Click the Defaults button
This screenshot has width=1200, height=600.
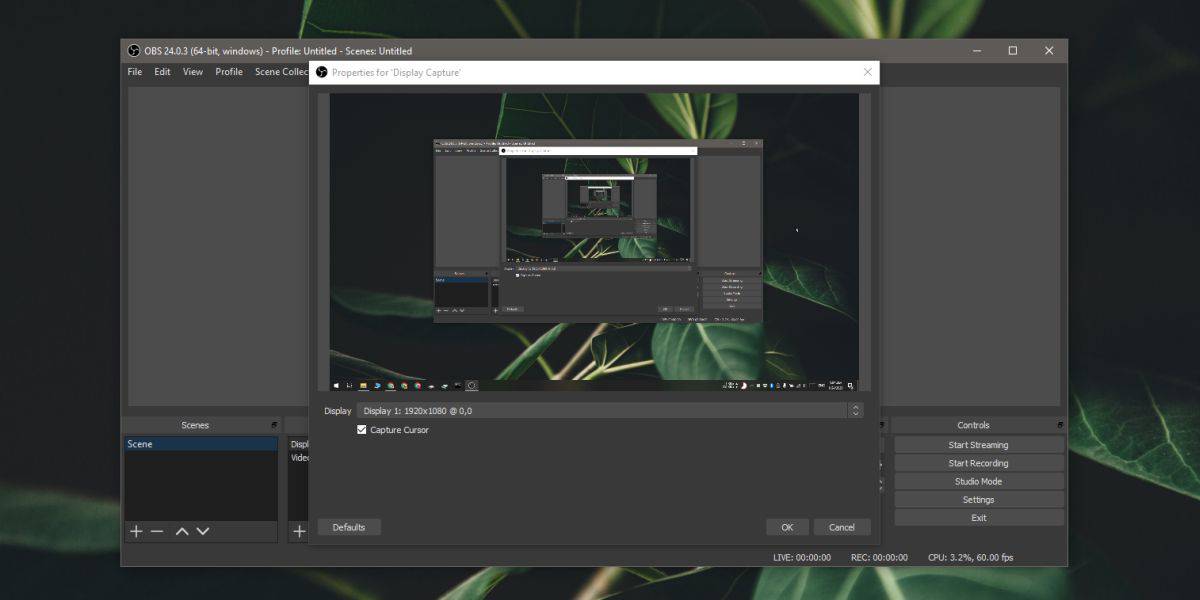point(349,527)
